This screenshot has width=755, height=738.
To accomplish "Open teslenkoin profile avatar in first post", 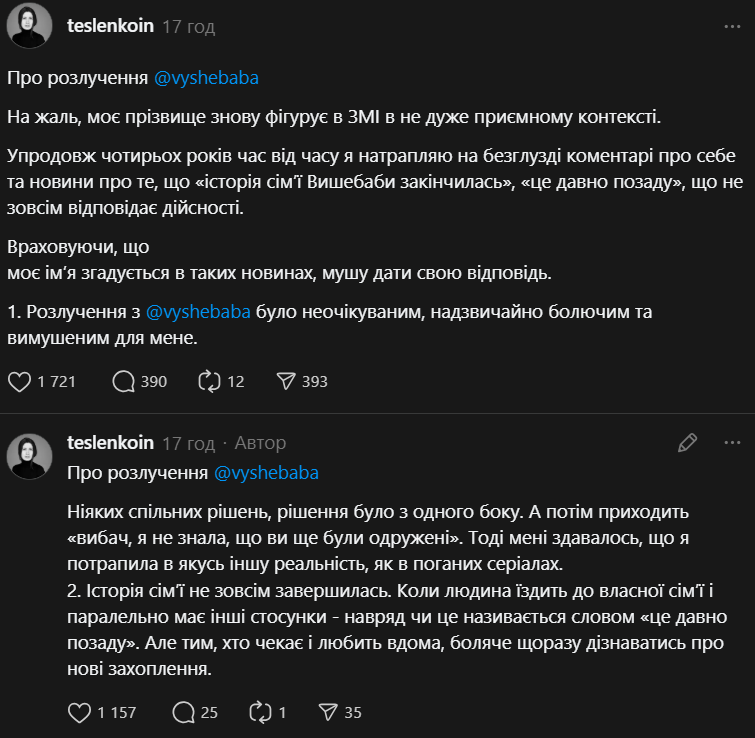I will pyautogui.click(x=29, y=26).
